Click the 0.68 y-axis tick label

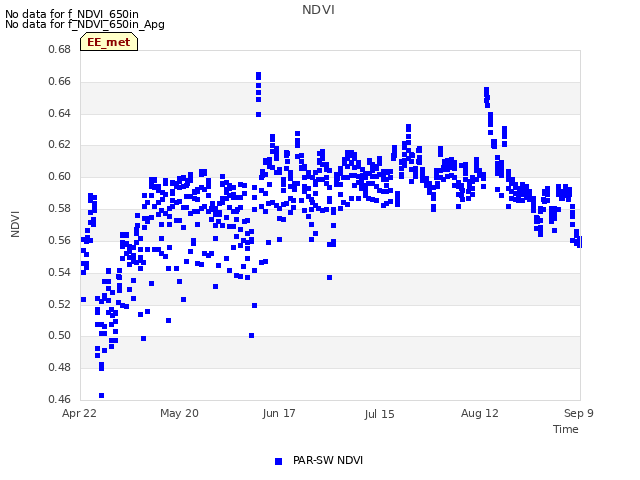click(x=60, y=49)
